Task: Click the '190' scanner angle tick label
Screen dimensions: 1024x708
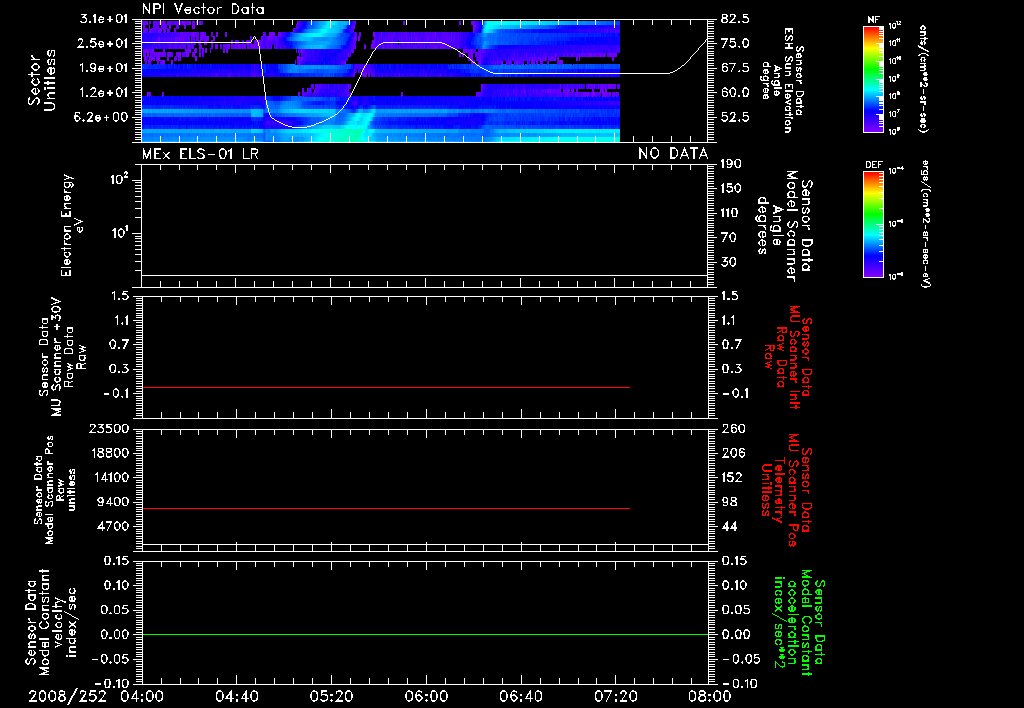Action: [x=731, y=163]
